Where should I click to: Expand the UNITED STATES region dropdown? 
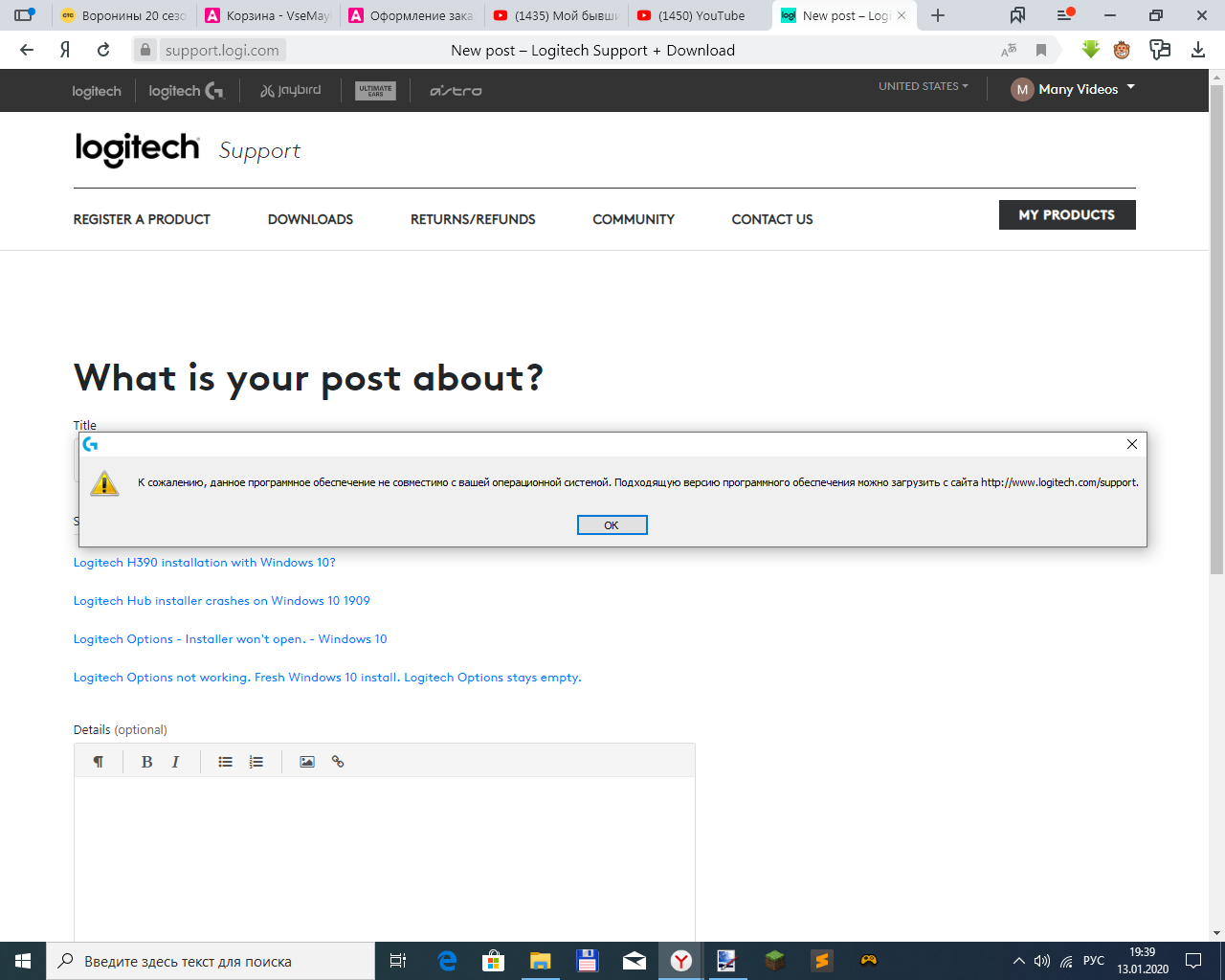924,86
